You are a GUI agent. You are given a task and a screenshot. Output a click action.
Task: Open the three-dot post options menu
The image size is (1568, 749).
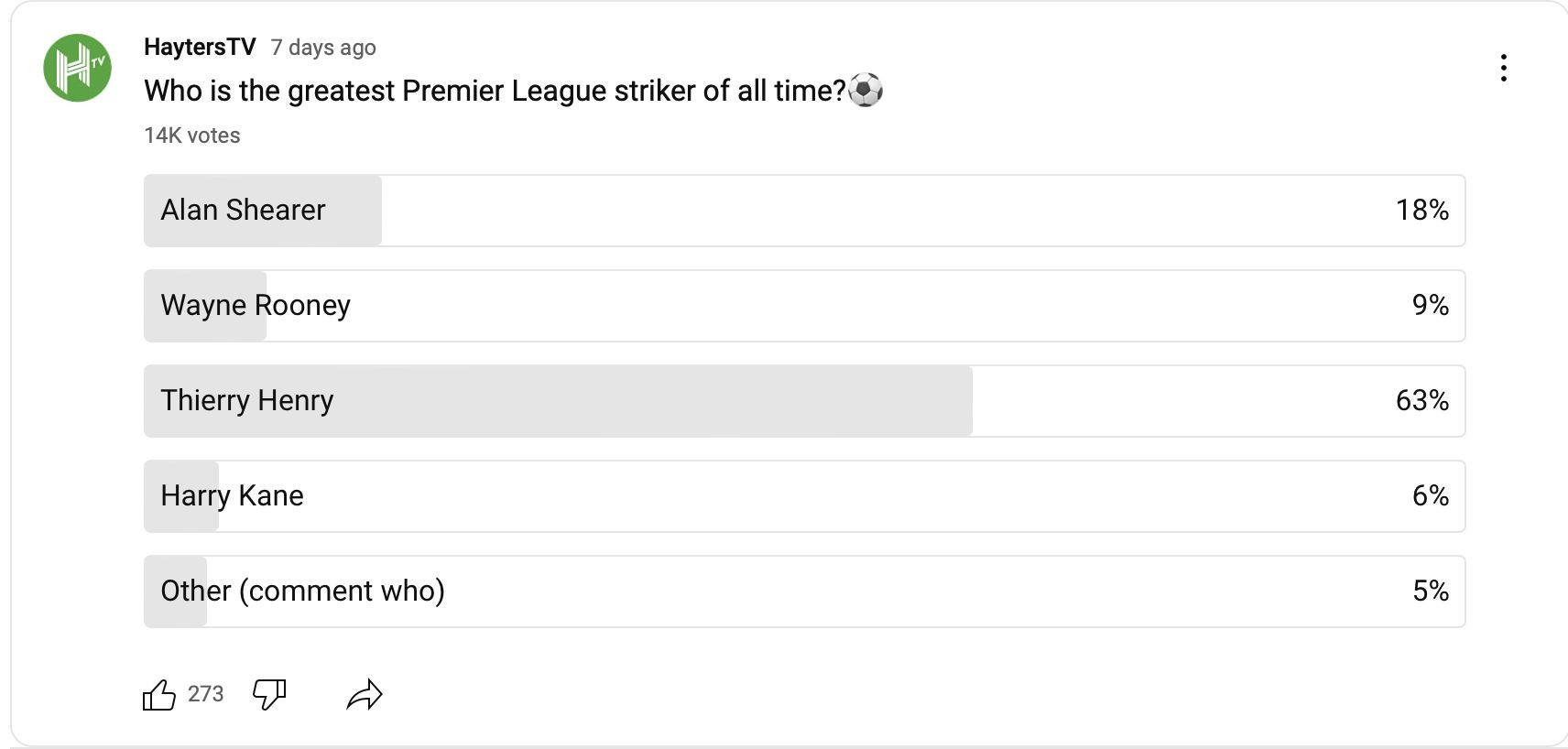[1503, 68]
